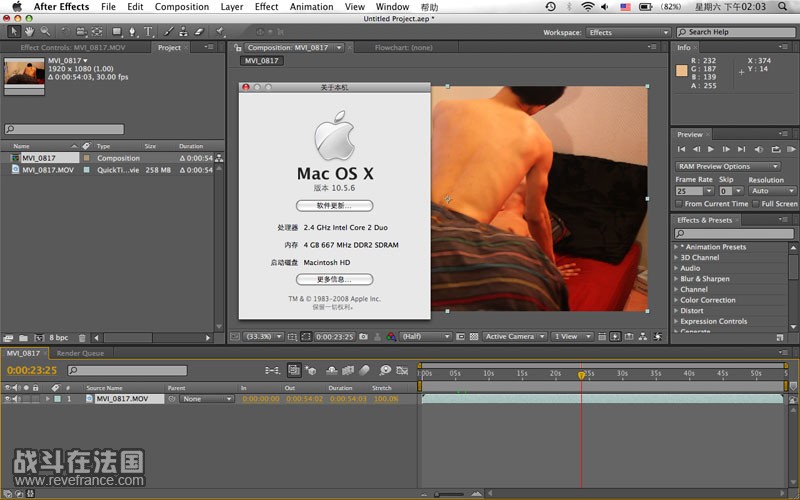Take a snapshot with camera icon
800x500 pixels.
click(x=363, y=337)
